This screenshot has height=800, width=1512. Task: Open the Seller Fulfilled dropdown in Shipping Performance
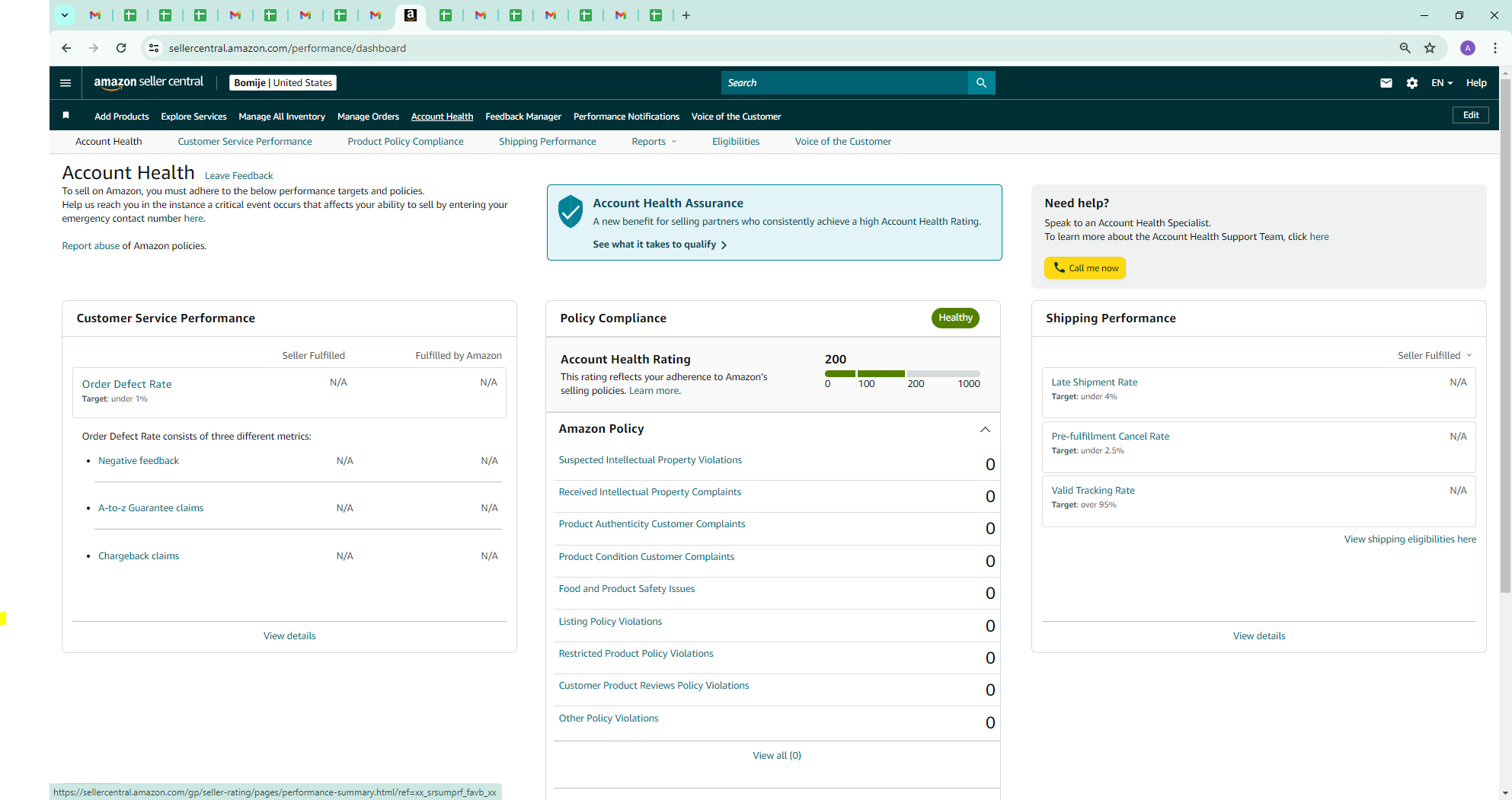1435,356
